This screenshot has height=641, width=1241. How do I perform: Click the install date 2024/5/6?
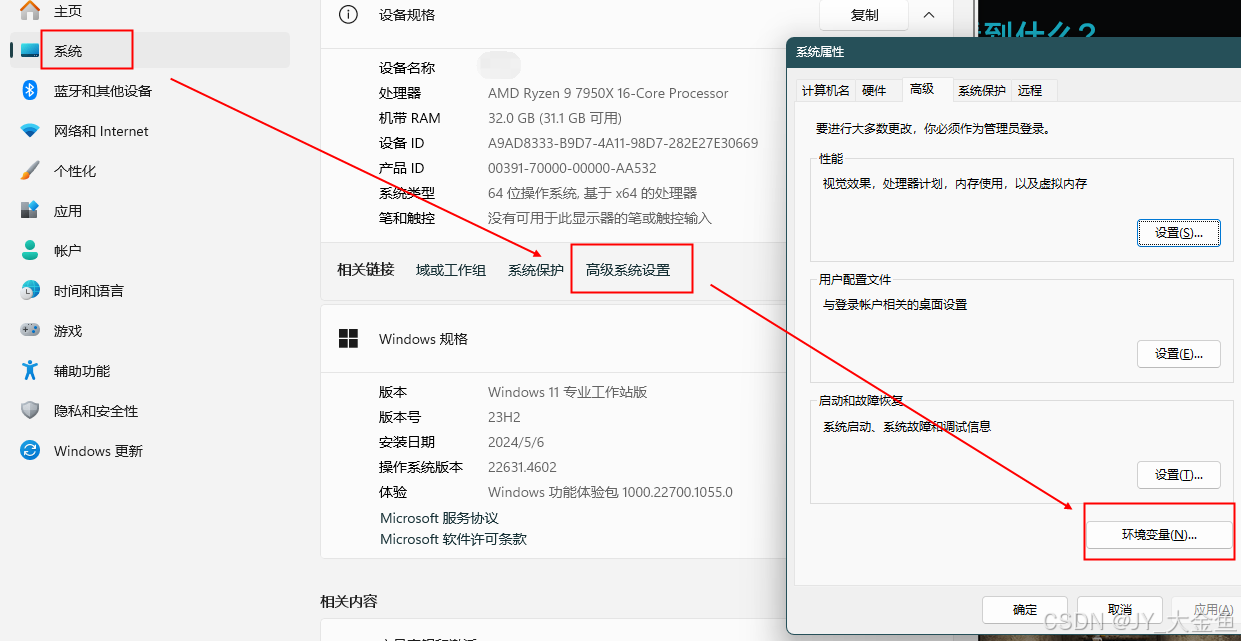516,442
